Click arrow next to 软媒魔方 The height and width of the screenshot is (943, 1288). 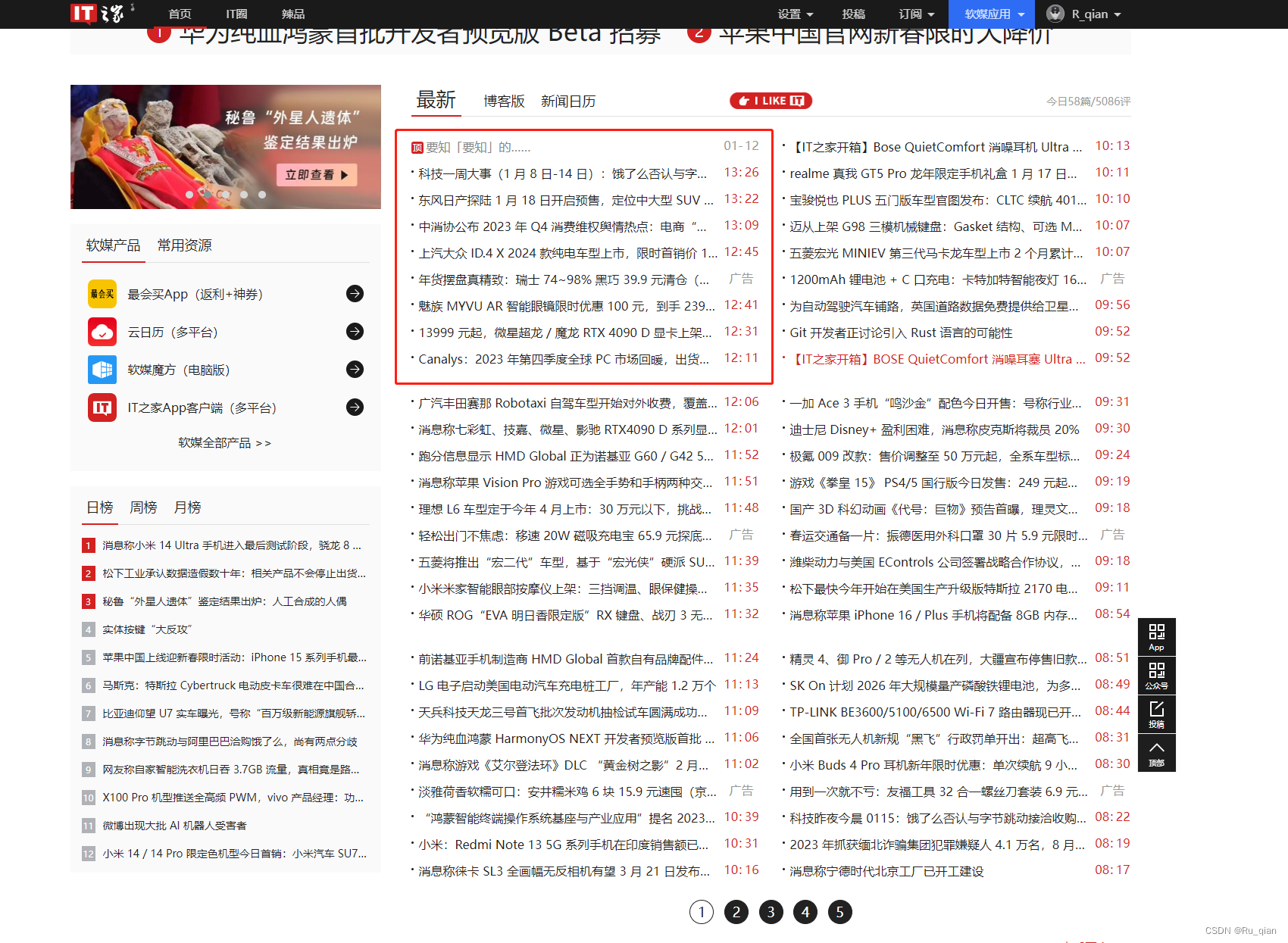[x=355, y=370]
